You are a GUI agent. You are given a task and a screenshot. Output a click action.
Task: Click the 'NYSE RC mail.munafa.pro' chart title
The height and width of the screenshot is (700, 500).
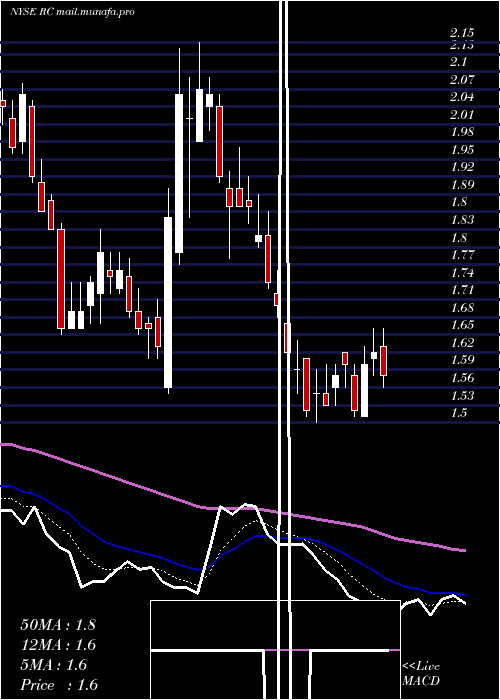click(x=72, y=12)
